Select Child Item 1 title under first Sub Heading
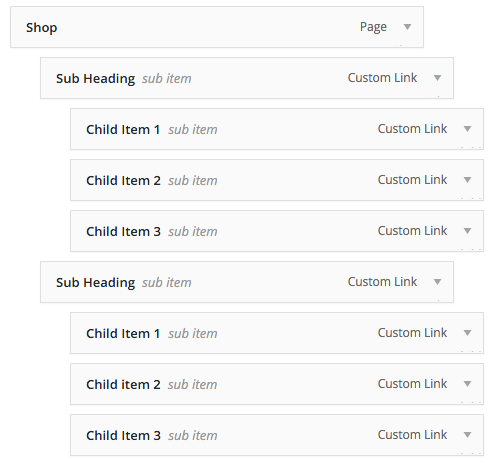This screenshot has width=493, height=463. point(123,129)
